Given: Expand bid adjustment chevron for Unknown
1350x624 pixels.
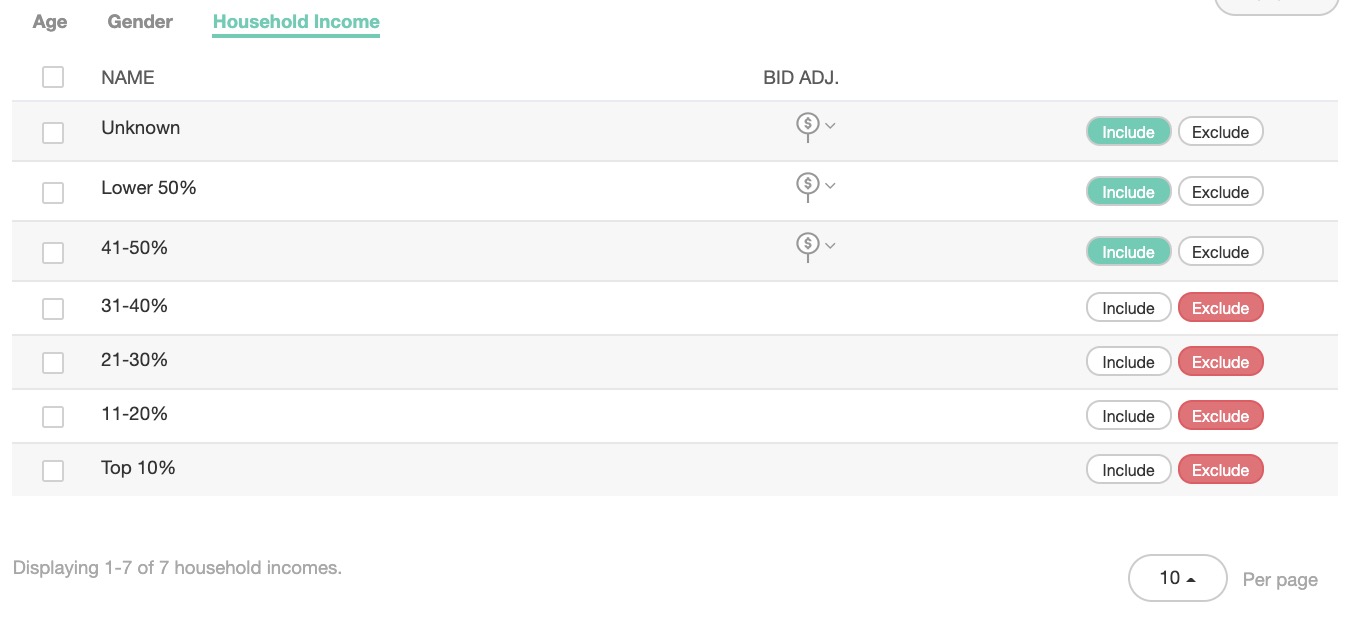Looking at the screenshot, I should coord(830,126).
